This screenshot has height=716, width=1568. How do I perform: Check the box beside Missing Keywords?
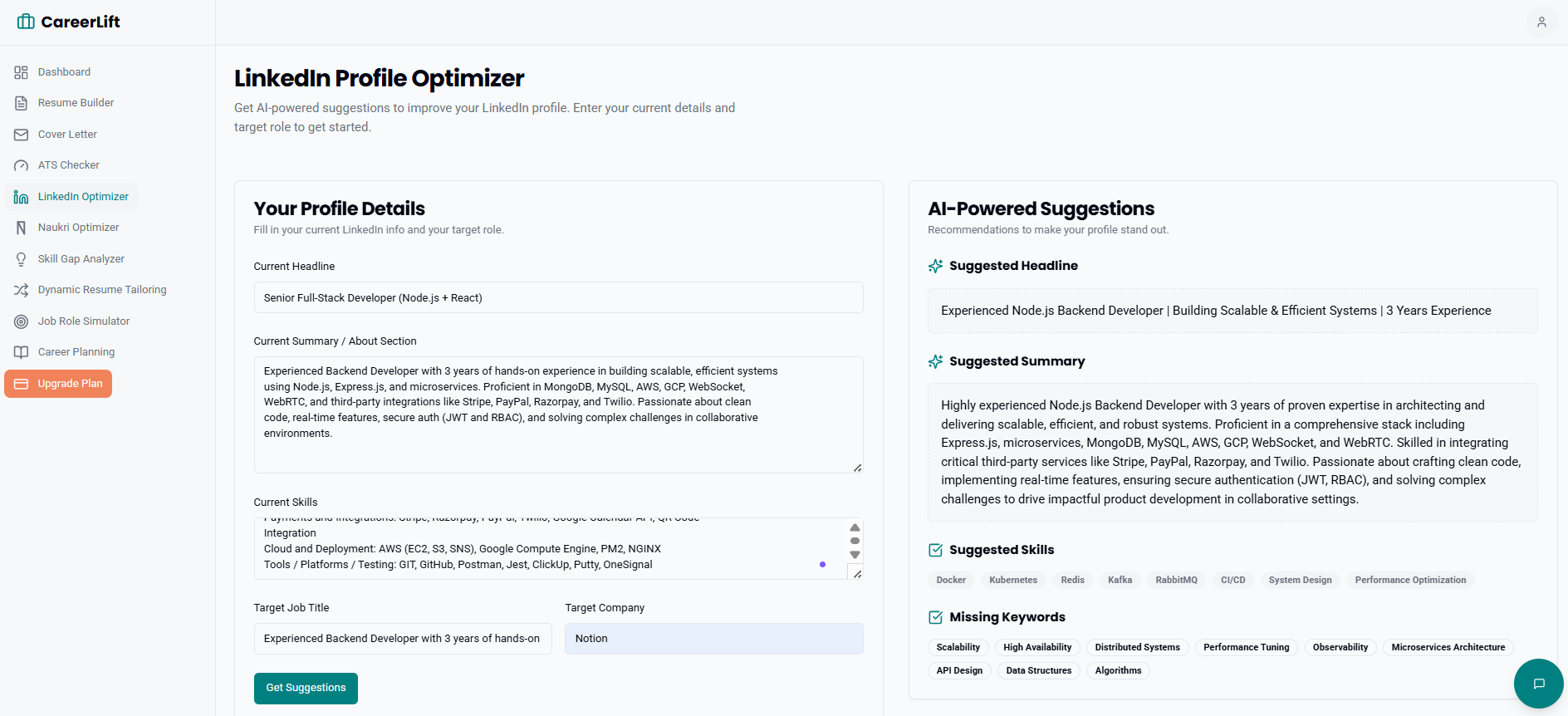tap(935, 617)
